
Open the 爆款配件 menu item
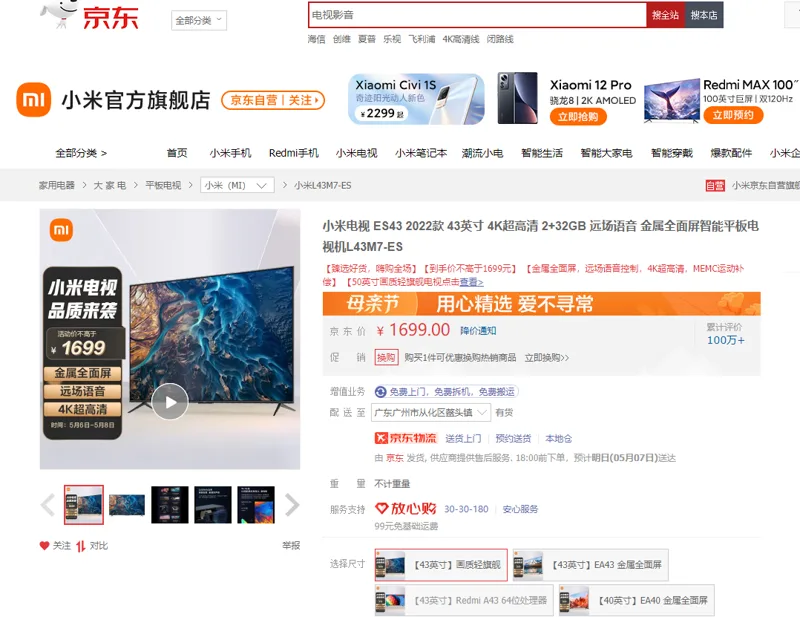click(731, 153)
